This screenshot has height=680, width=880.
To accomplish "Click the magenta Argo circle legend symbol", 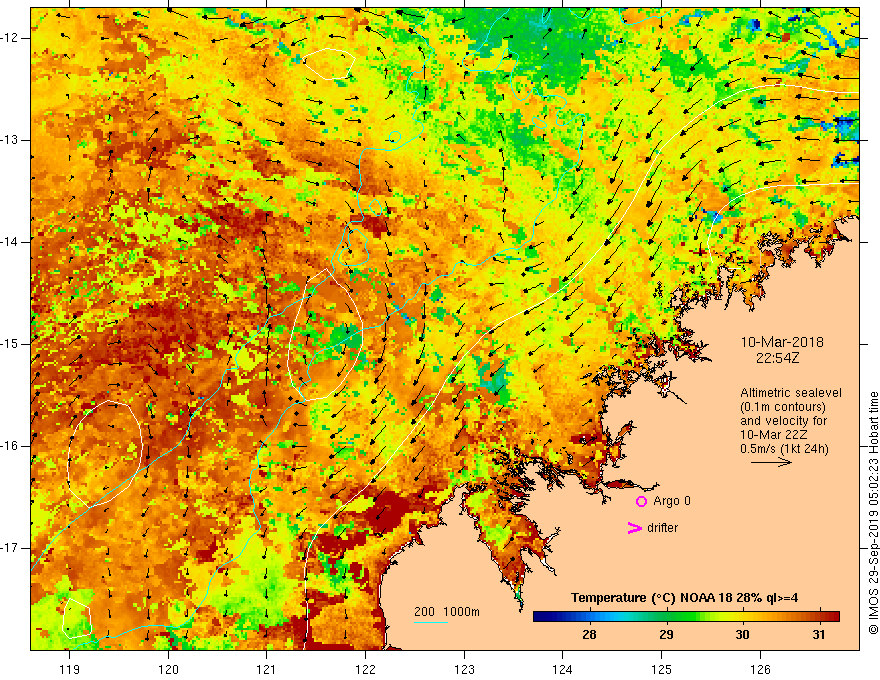I will pos(641,501).
